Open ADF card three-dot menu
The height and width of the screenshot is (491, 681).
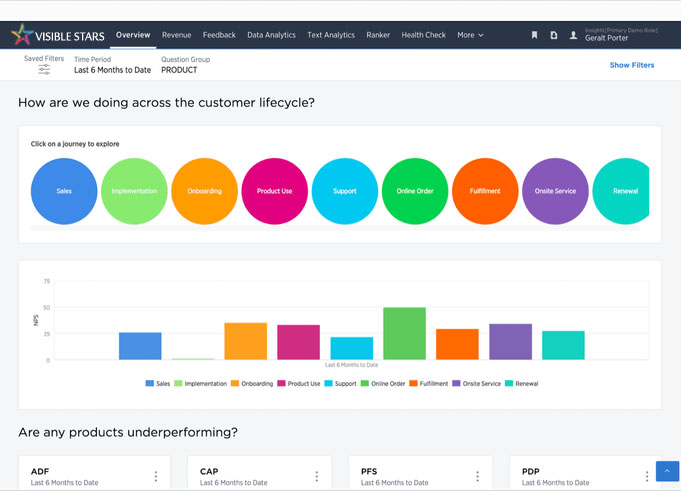156,477
